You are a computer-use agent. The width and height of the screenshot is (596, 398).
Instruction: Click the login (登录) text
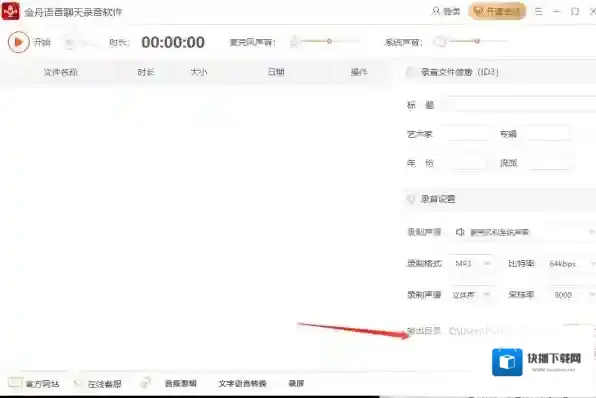(x=452, y=11)
